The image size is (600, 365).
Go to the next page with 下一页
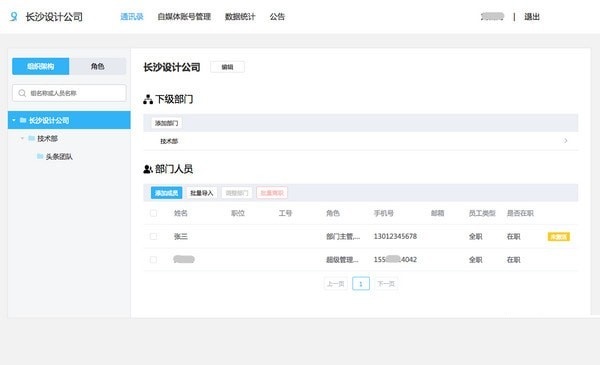click(386, 284)
